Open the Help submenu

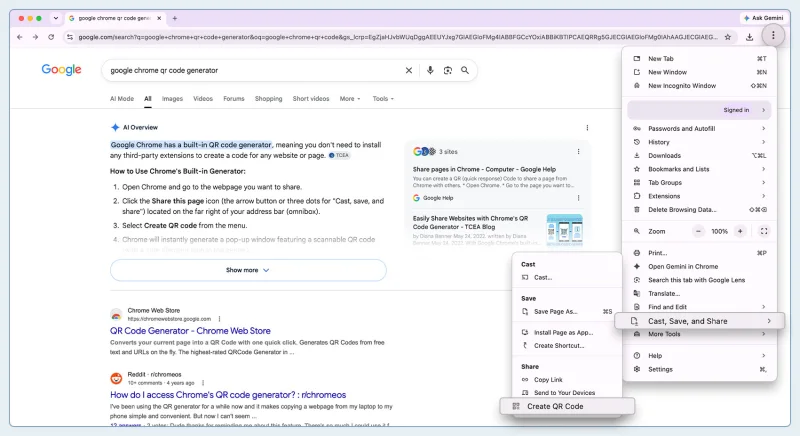(699, 356)
